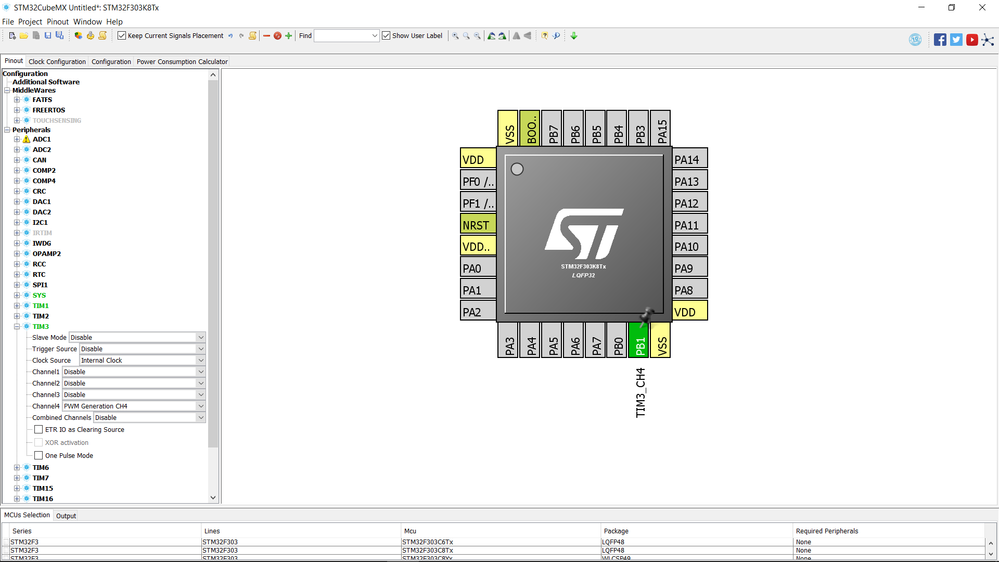Switch to the Clock Configuration tab

[x=57, y=62]
